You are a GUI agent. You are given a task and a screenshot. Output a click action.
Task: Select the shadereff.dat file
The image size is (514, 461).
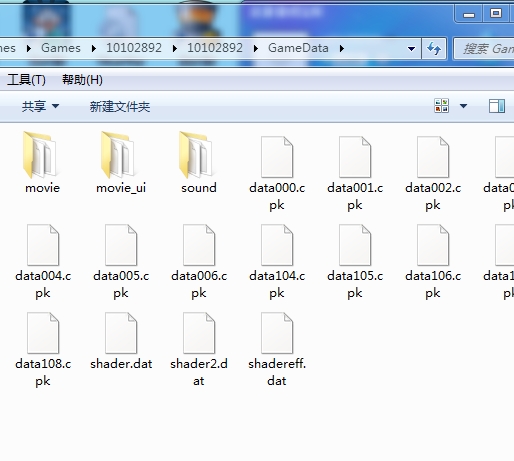coord(277,349)
